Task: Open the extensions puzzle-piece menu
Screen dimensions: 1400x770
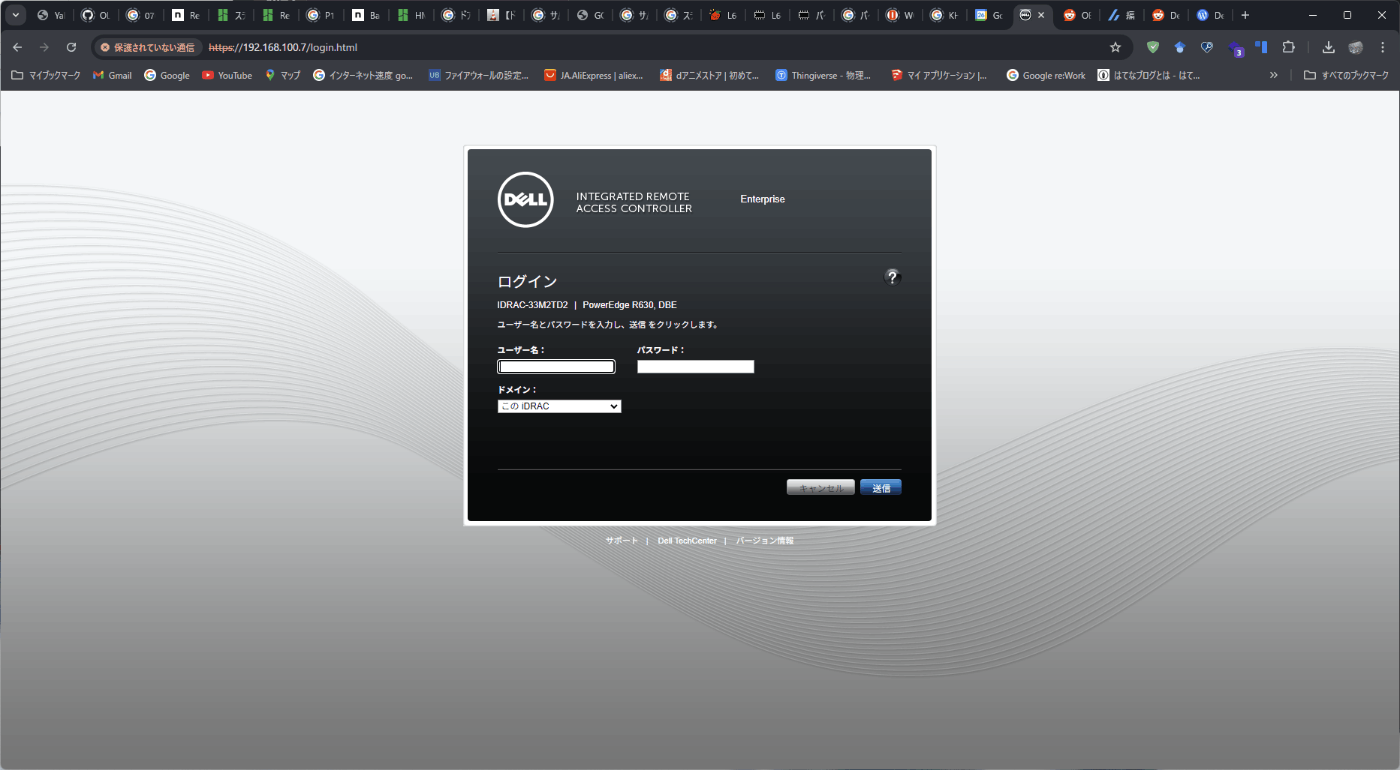Action: click(1288, 47)
